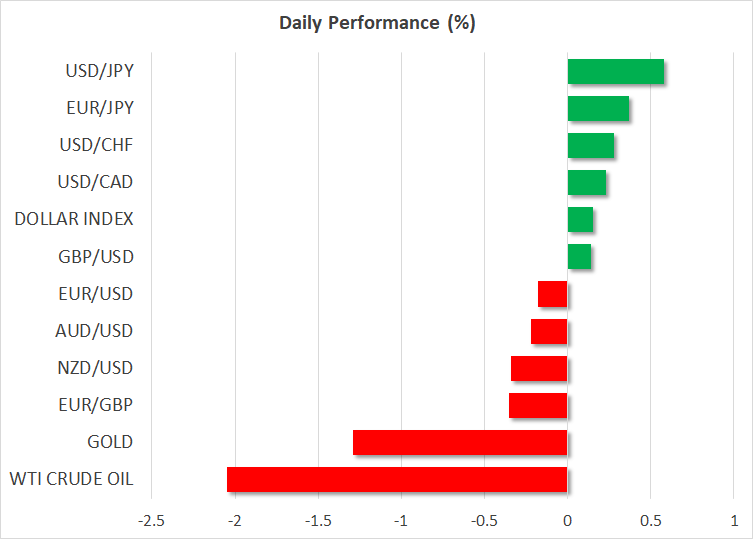Click the Daily Performance (%) chart title
The image size is (753, 539).
click(x=376, y=24)
